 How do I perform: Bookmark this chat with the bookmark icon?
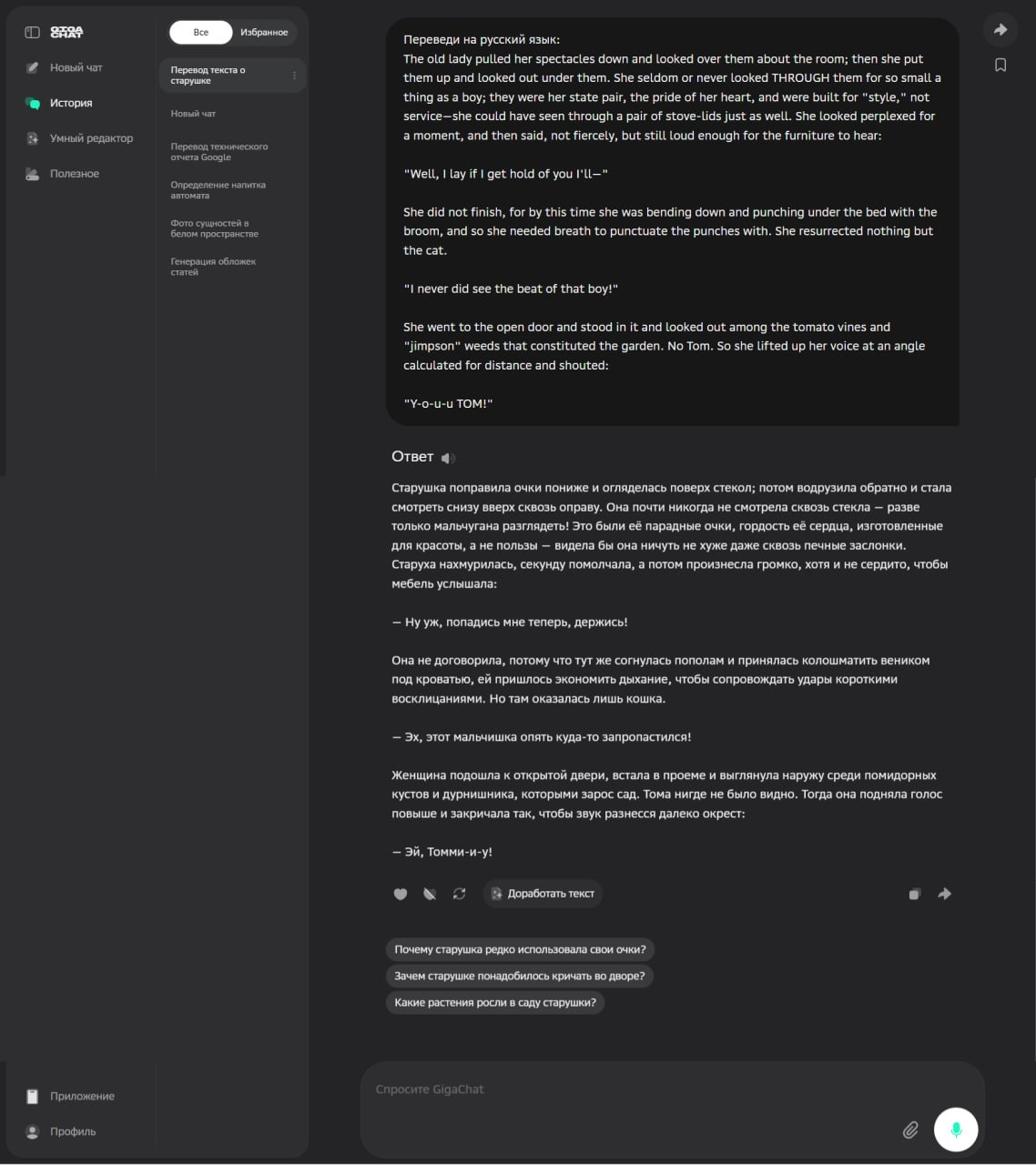[1000, 65]
